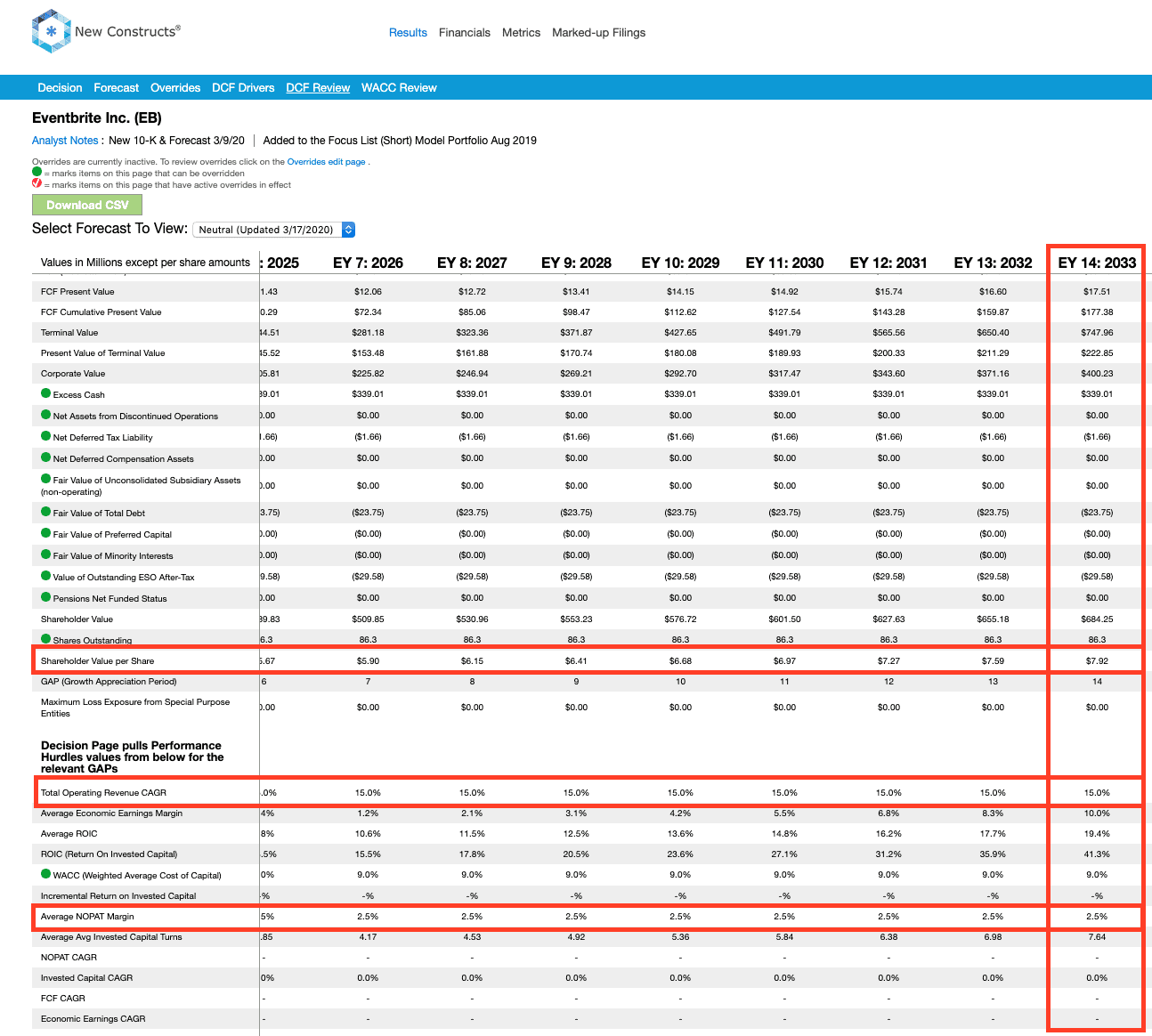This screenshot has height=1036, width=1152.
Task: Click the $6.15 Shareholder Value per Share cell for 2027
Action: coord(472,661)
